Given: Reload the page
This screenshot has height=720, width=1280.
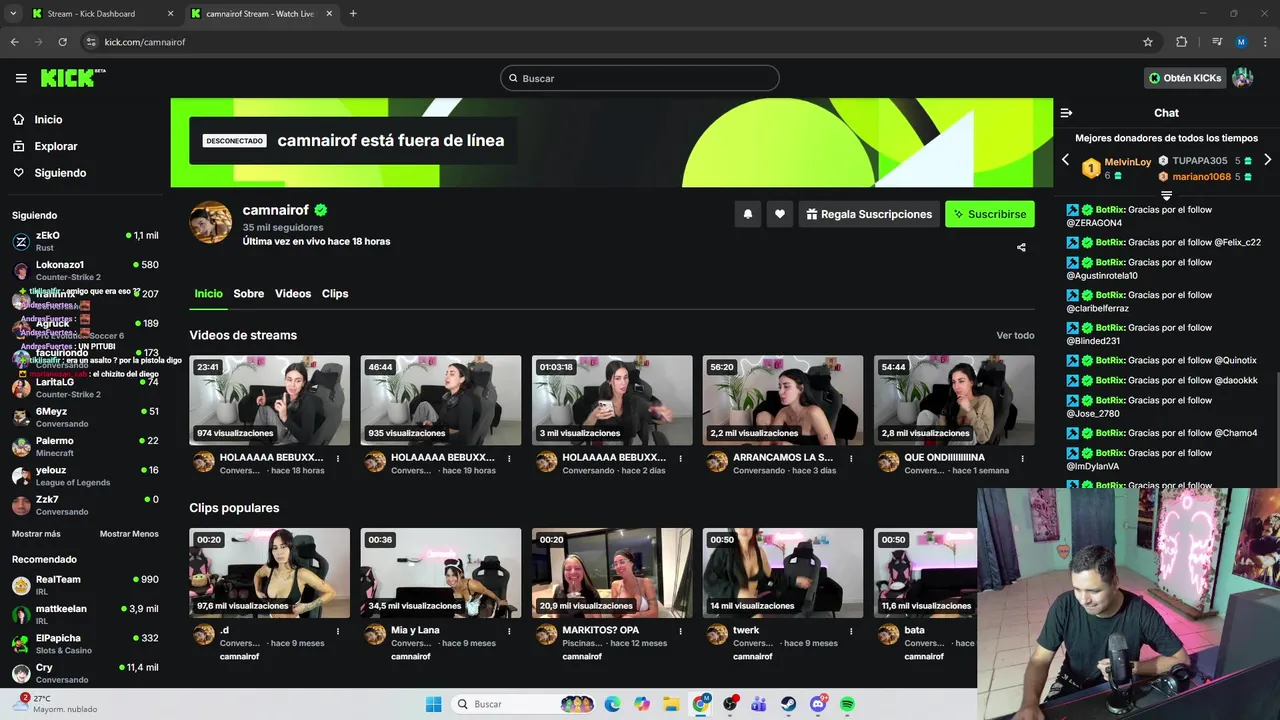Looking at the screenshot, I should 62,42.
